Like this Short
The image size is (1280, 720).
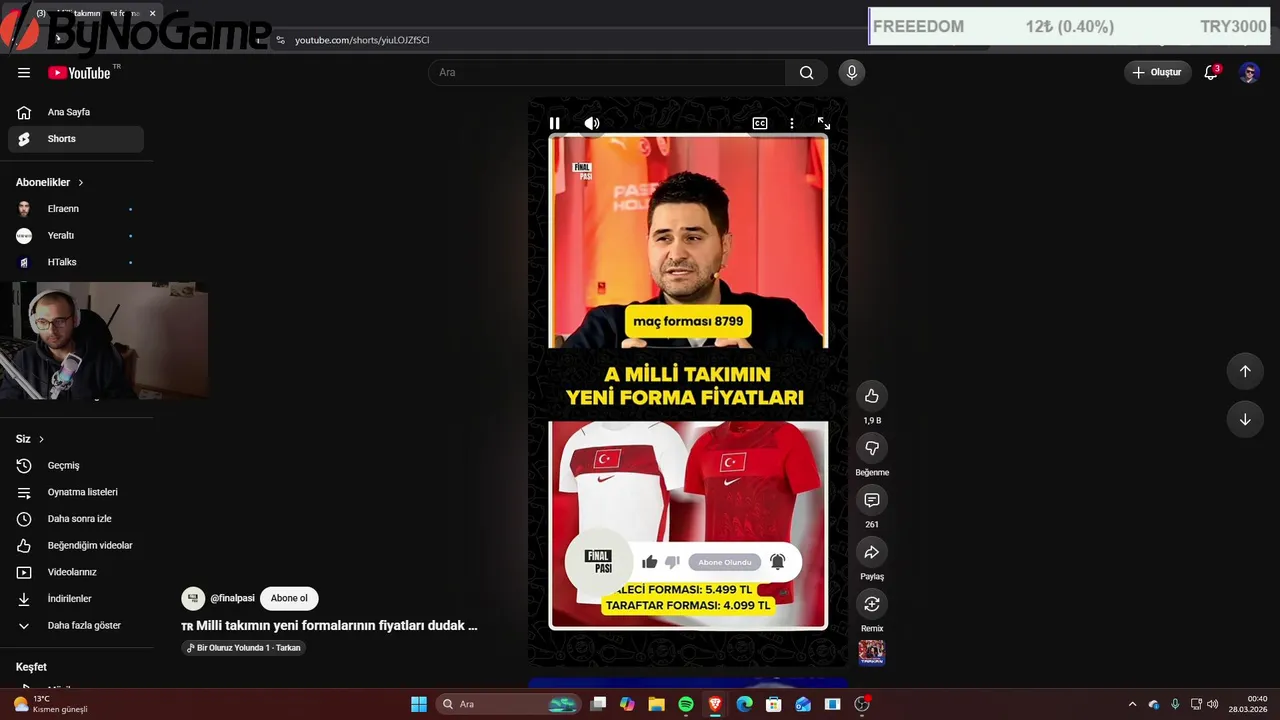point(872,396)
